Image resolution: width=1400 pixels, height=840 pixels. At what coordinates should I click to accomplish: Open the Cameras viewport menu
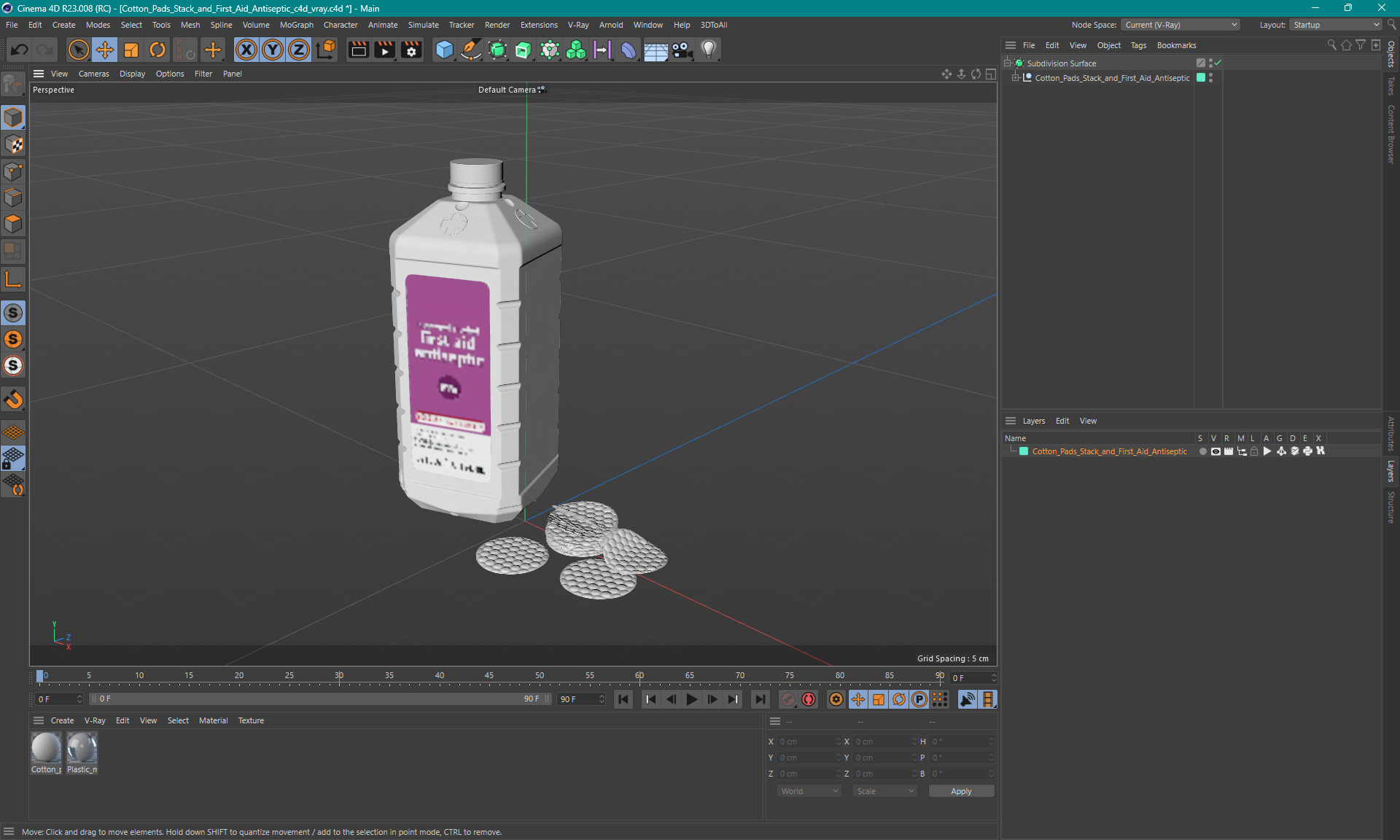(x=93, y=74)
